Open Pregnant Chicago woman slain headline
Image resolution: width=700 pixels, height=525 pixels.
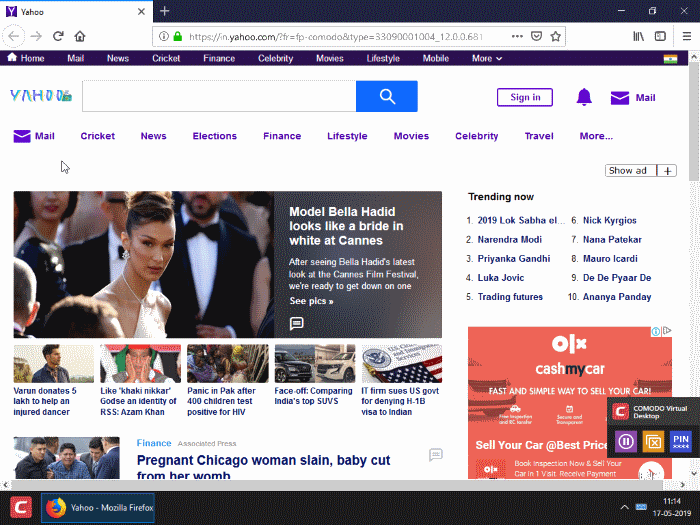(x=263, y=467)
